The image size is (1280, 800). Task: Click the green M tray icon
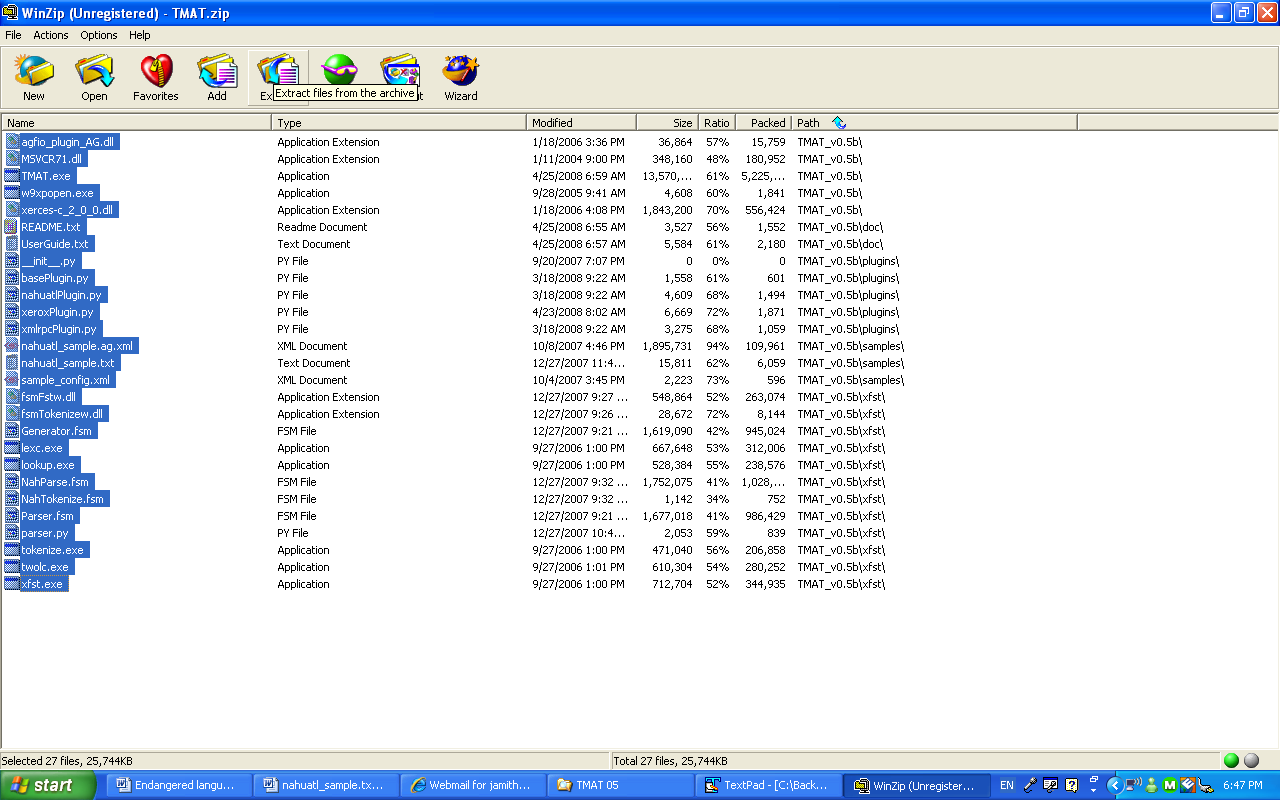(1170, 785)
